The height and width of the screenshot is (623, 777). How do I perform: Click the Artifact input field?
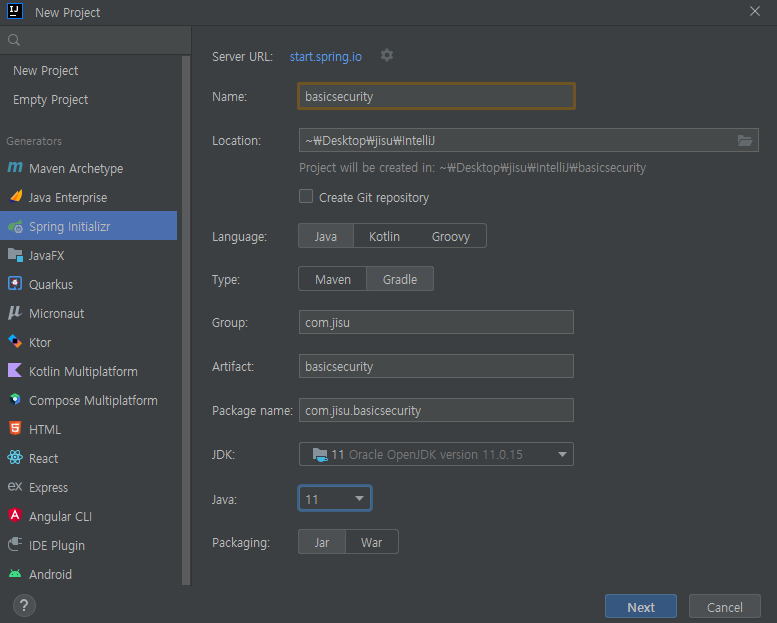(x=436, y=366)
